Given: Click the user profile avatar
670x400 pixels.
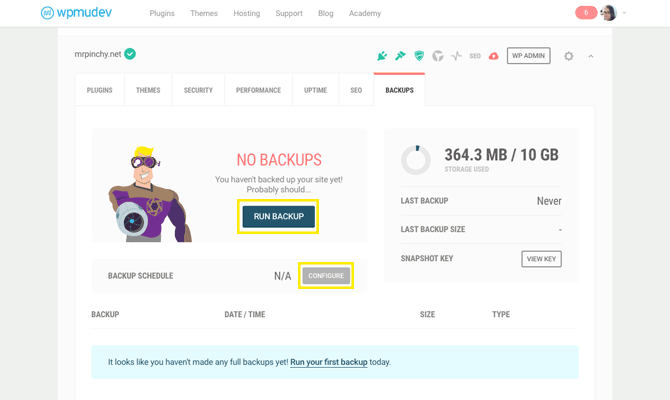Looking at the screenshot, I should point(608,13).
